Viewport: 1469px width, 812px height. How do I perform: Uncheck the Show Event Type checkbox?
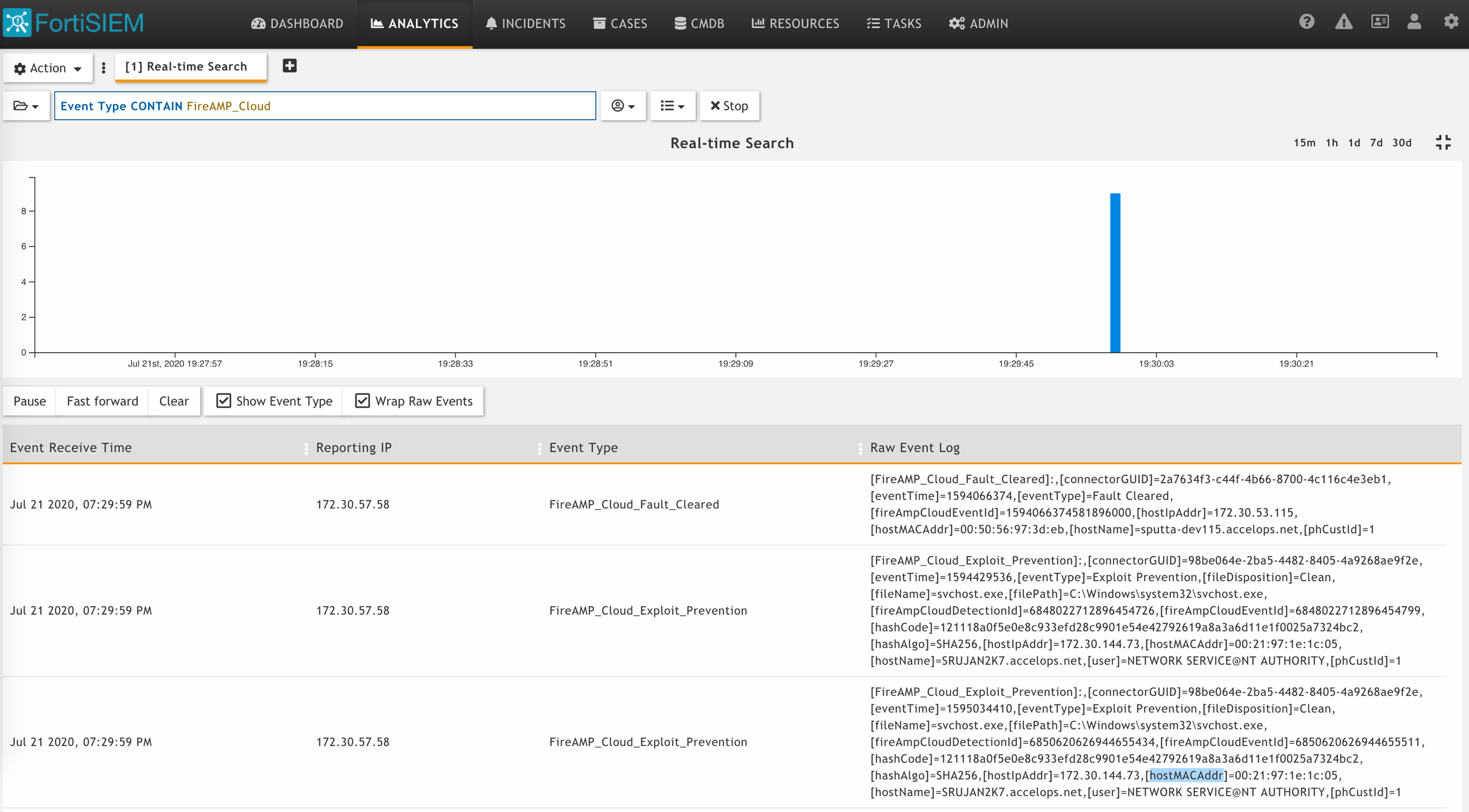coord(224,401)
